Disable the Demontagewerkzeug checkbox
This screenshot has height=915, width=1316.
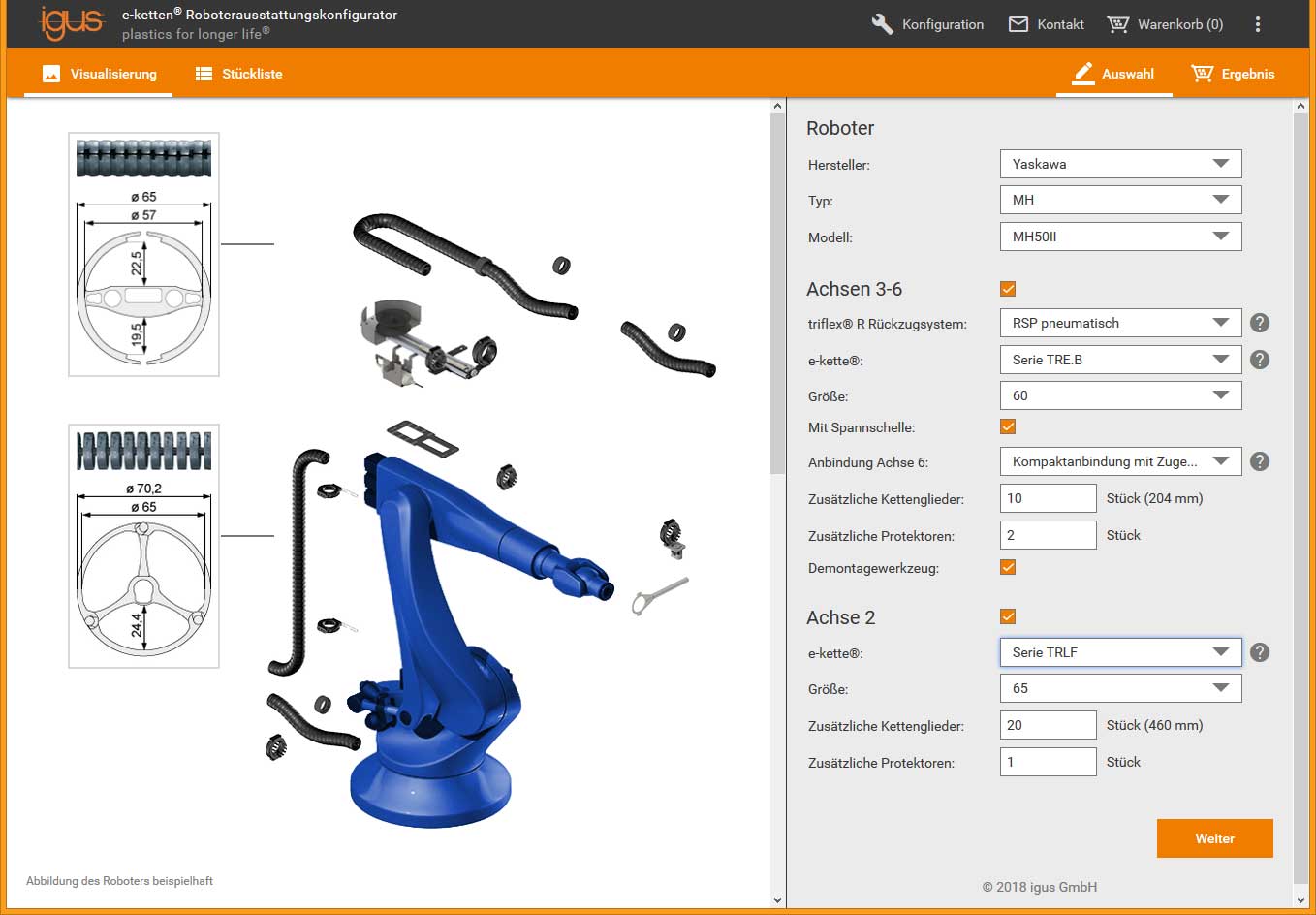[1008, 567]
